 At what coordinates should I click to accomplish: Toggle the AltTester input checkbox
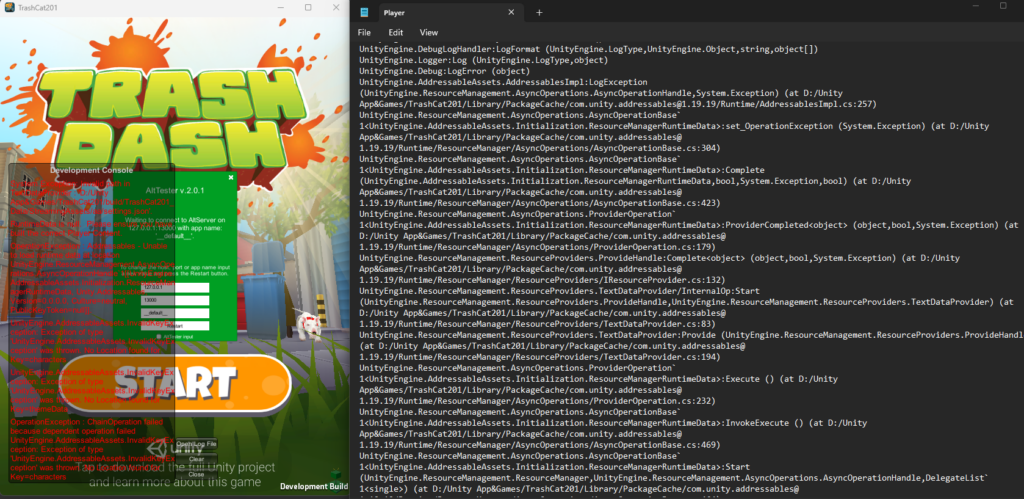[x=159, y=336]
